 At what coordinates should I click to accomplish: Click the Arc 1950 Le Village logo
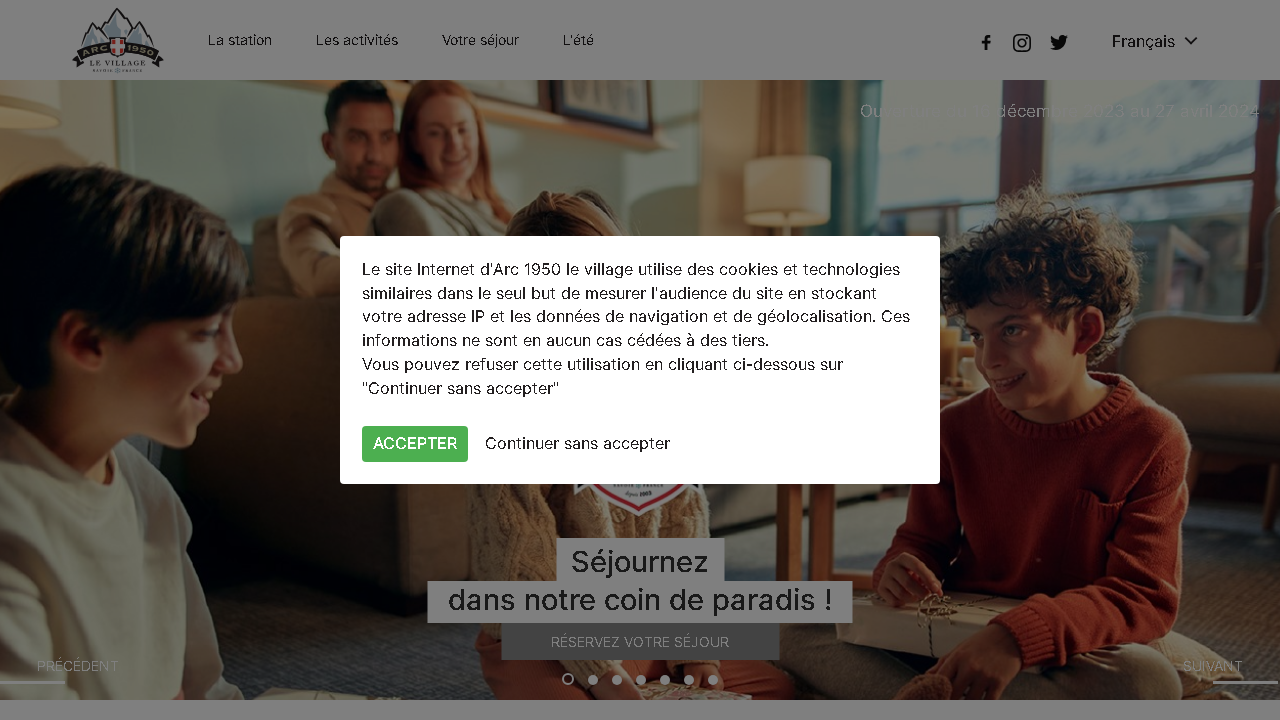click(x=118, y=40)
